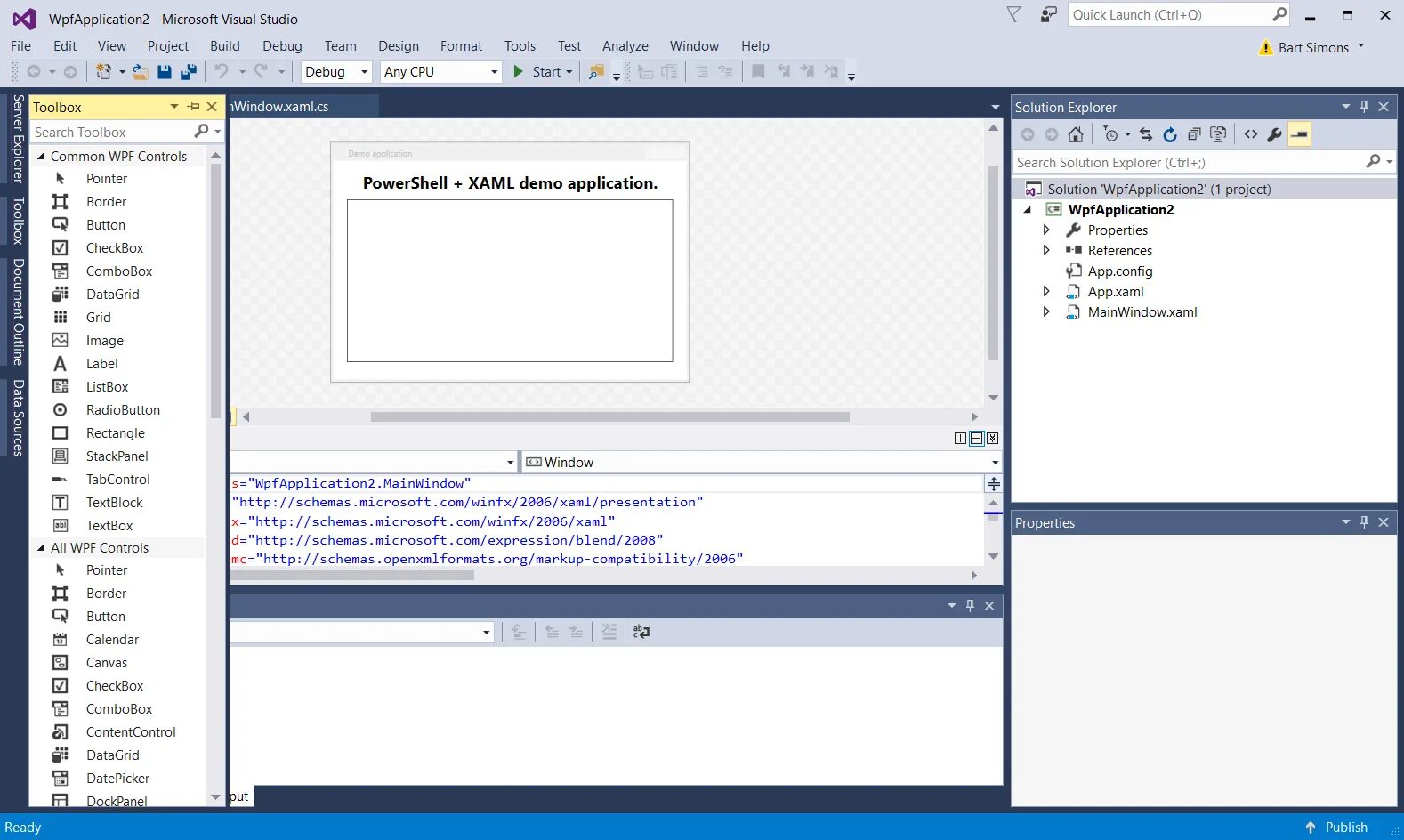Select the MainWindow.xaml.cs document tab
Viewport: 1404px width, 840px height.
303,106
